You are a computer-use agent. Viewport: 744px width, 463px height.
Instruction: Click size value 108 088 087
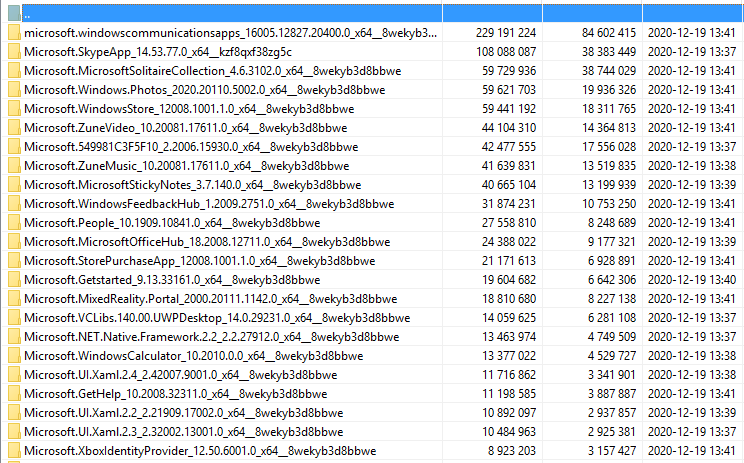506,52
